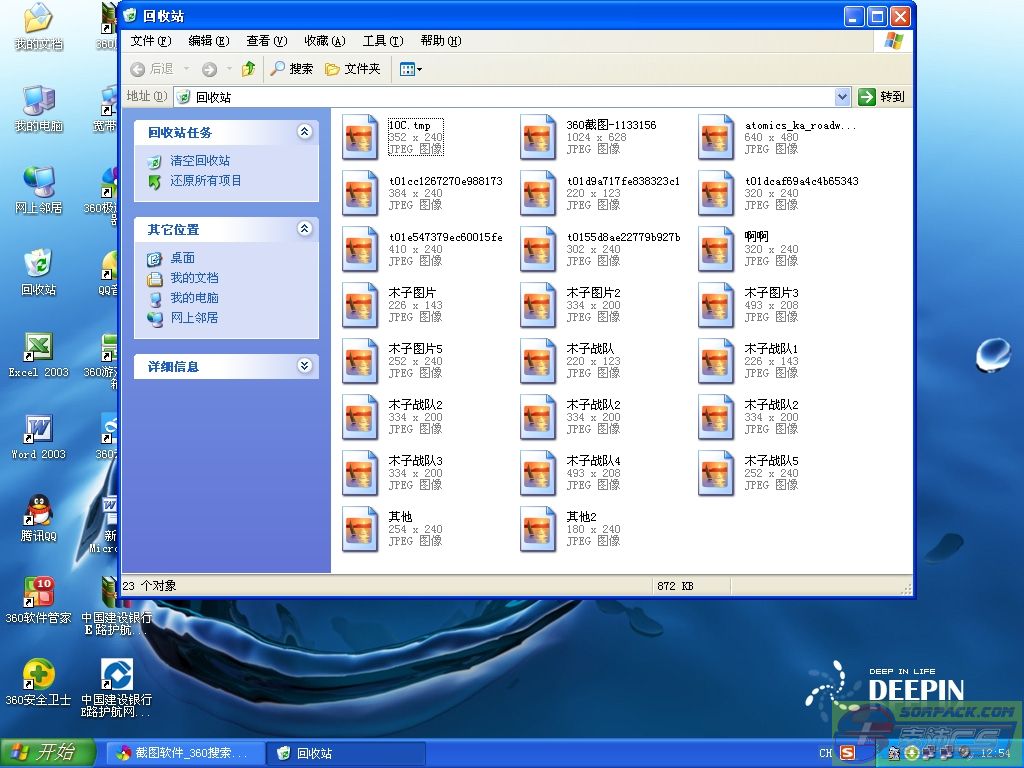Click Restore all items link

coord(205,181)
